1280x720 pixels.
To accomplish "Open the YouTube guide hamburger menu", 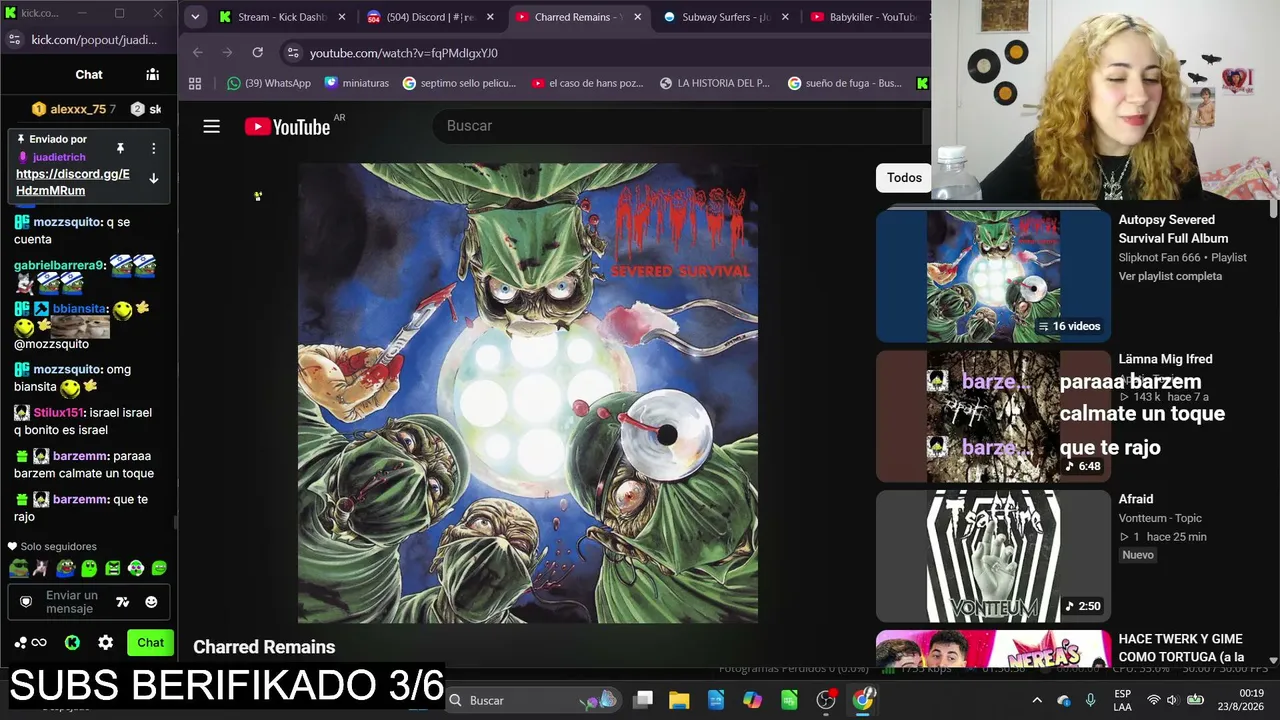I will click(x=211, y=126).
